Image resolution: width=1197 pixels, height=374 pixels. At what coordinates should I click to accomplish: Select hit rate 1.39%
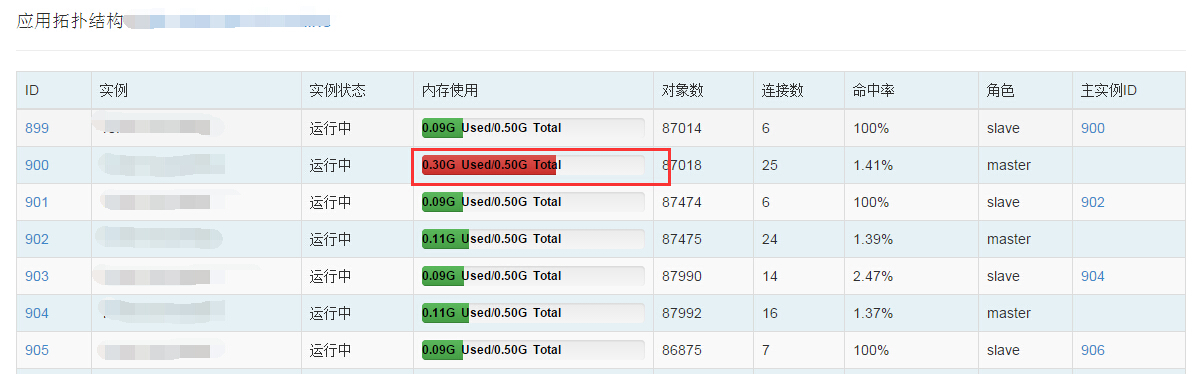tap(873, 239)
